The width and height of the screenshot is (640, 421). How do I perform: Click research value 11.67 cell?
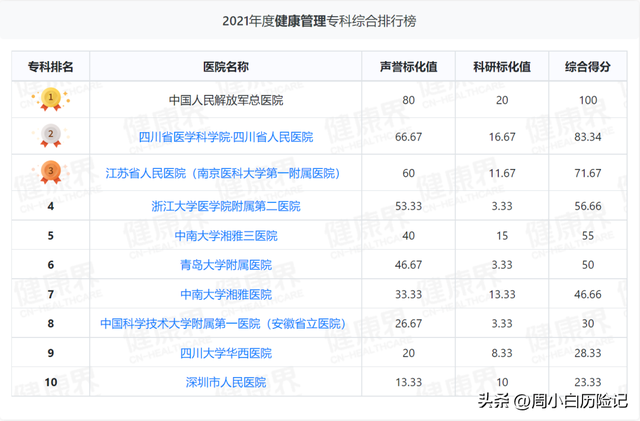click(502, 173)
